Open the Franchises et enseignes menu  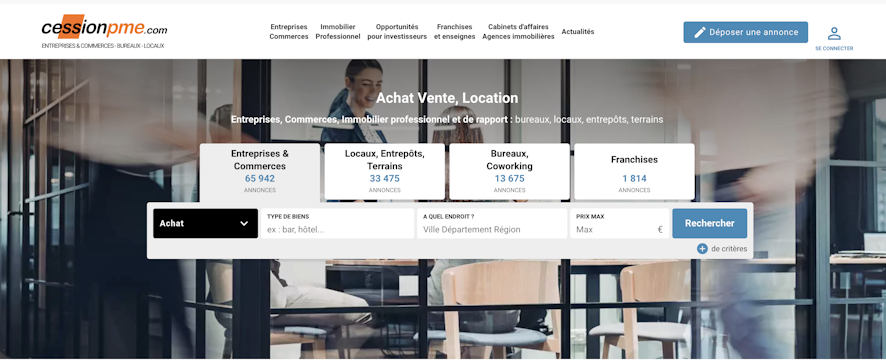point(454,32)
